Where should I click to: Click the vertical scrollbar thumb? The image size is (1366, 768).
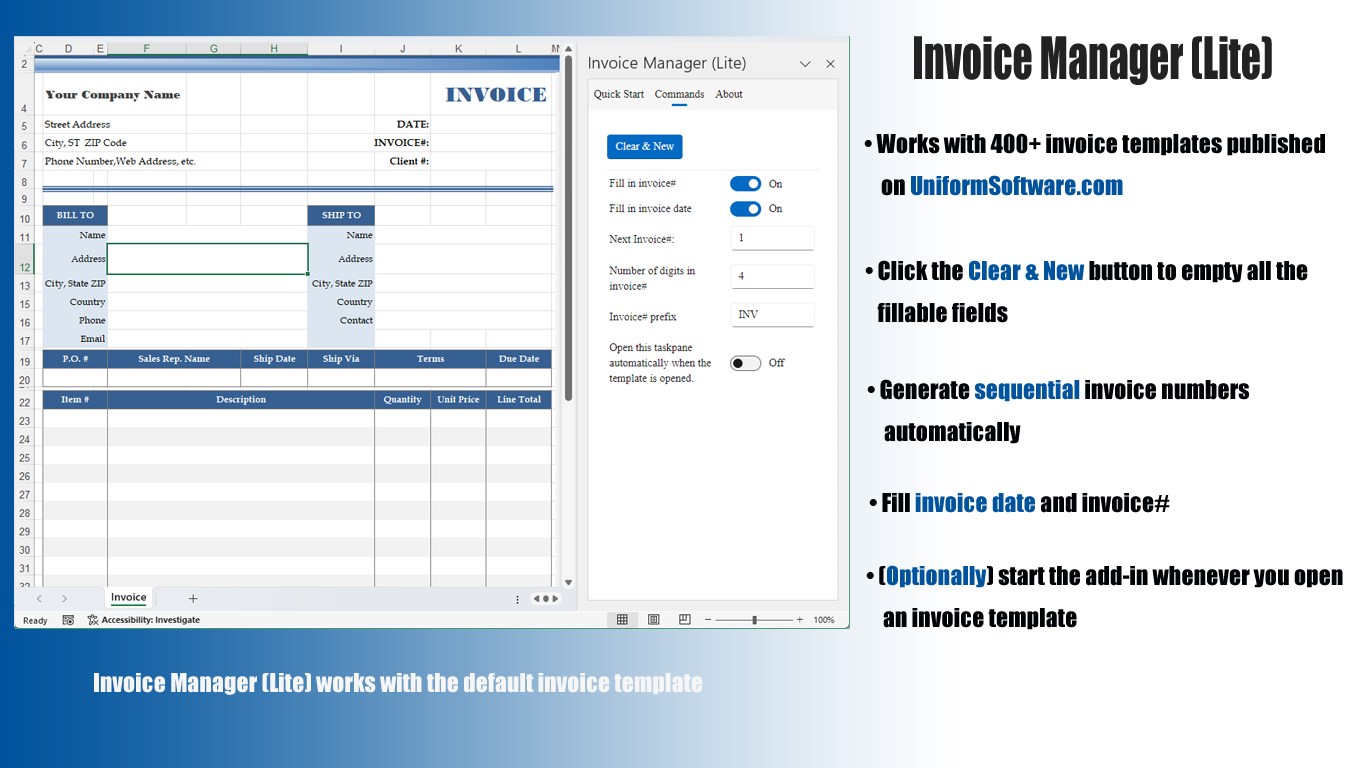coord(568,228)
